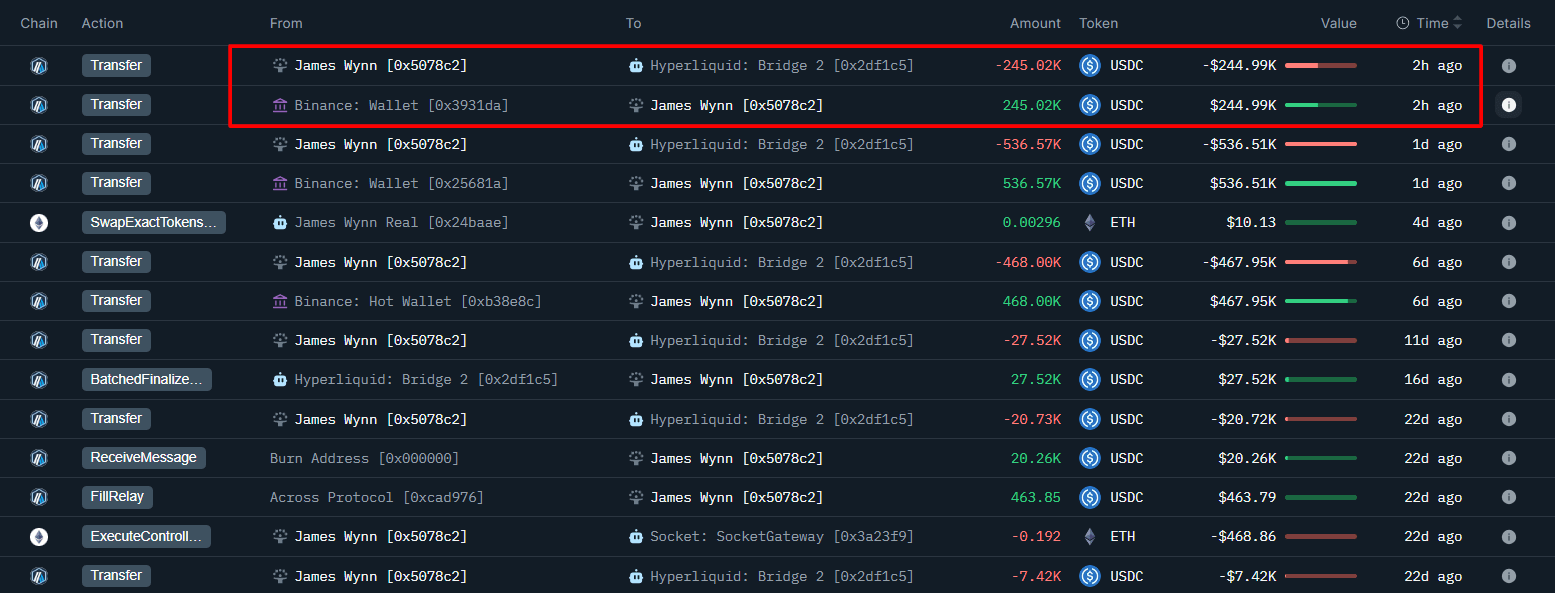Open details info icon for BatchedFinalize row
This screenshot has width=1555, height=593.
(x=1509, y=380)
